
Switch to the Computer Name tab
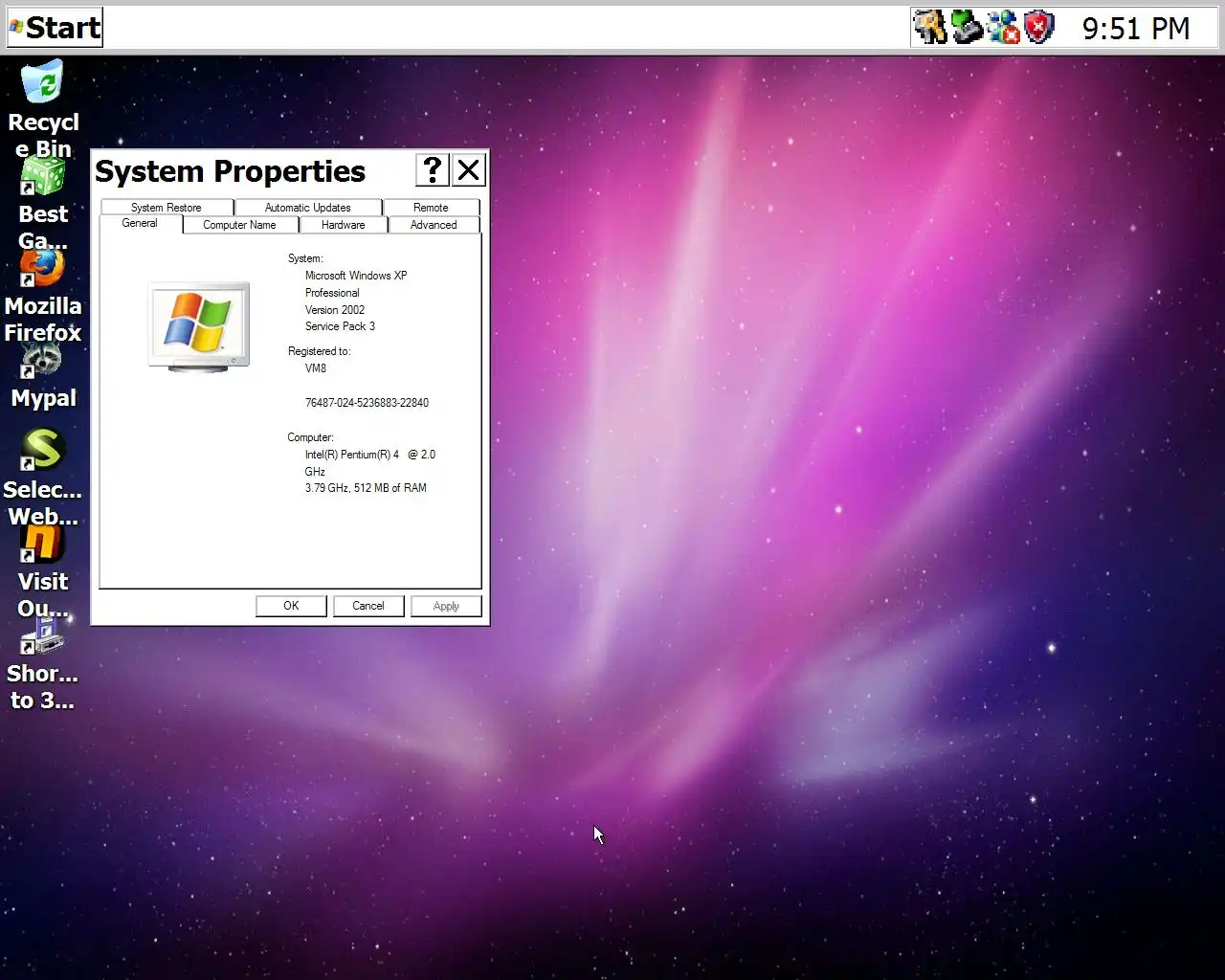coord(239,225)
